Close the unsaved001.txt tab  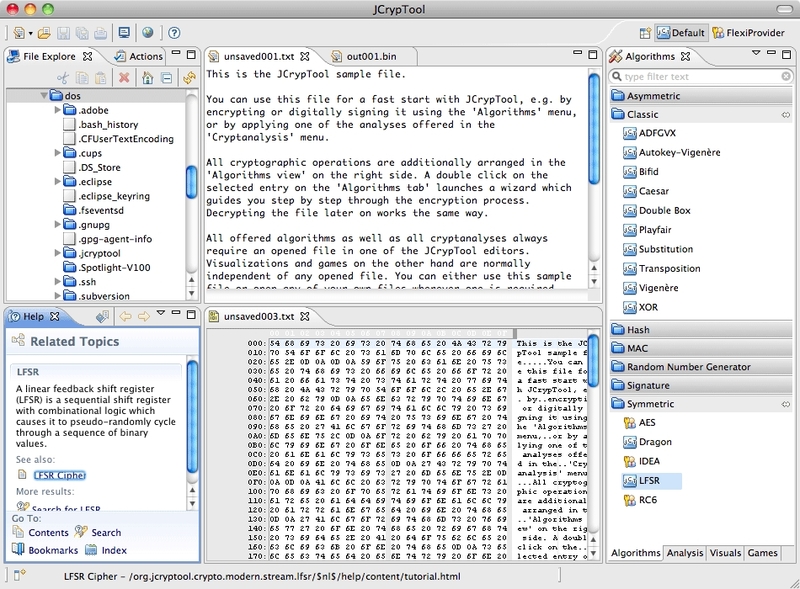pos(305,56)
